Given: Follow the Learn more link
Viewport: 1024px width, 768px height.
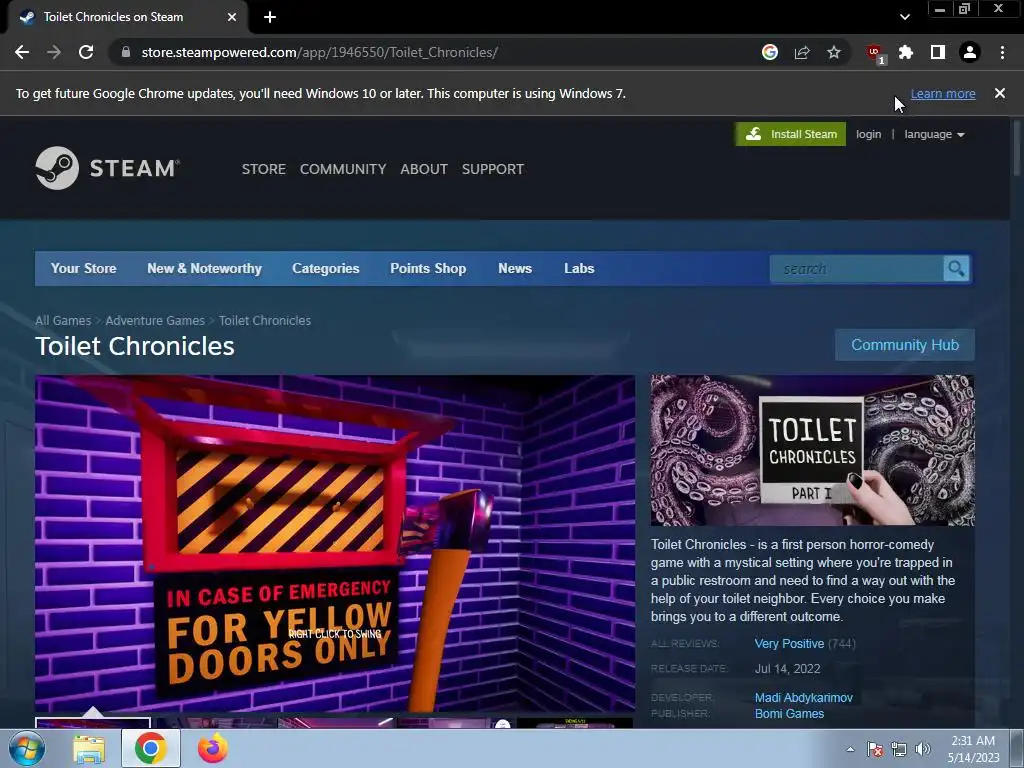Looking at the screenshot, I should (x=943, y=93).
